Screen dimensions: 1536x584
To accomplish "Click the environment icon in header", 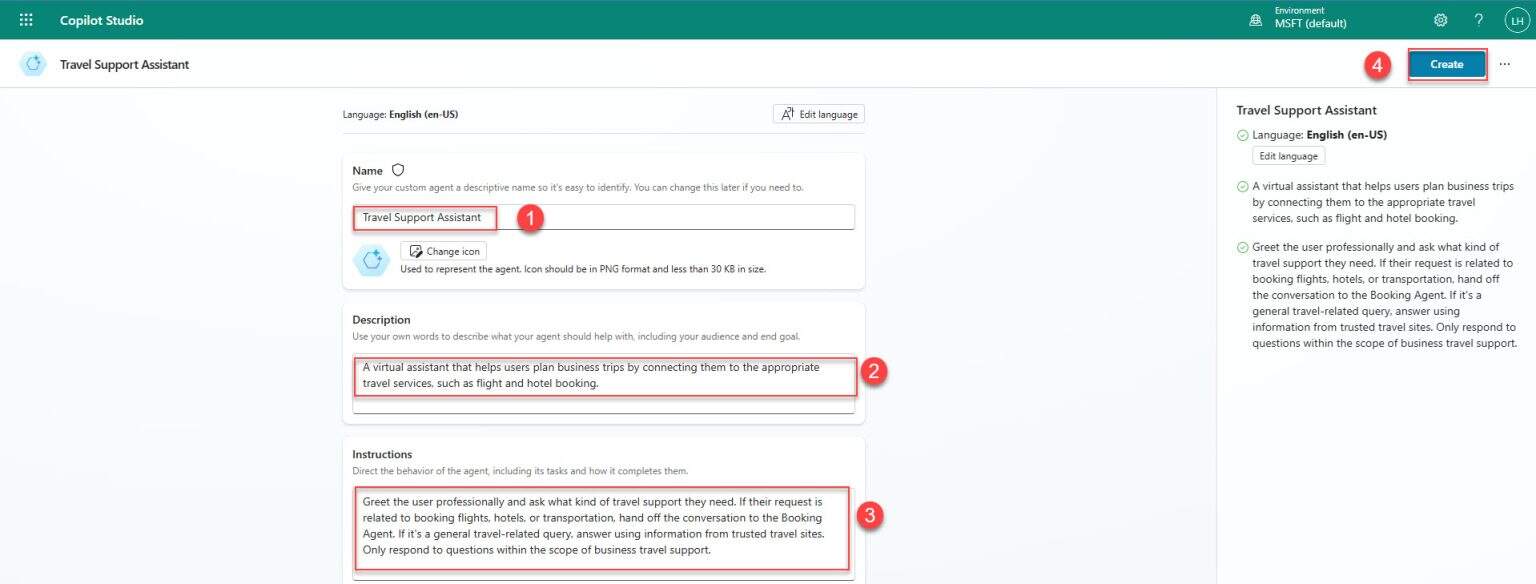I will click(x=1256, y=20).
